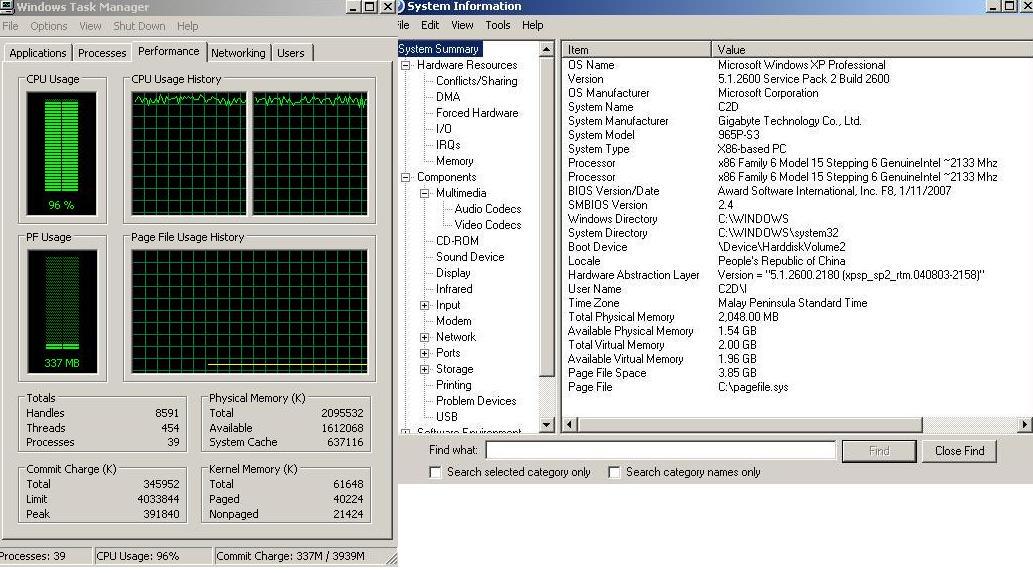Click the details pane horizontal scrollbar thumb
This screenshot has height=573, width=1033.
[x=750, y=425]
